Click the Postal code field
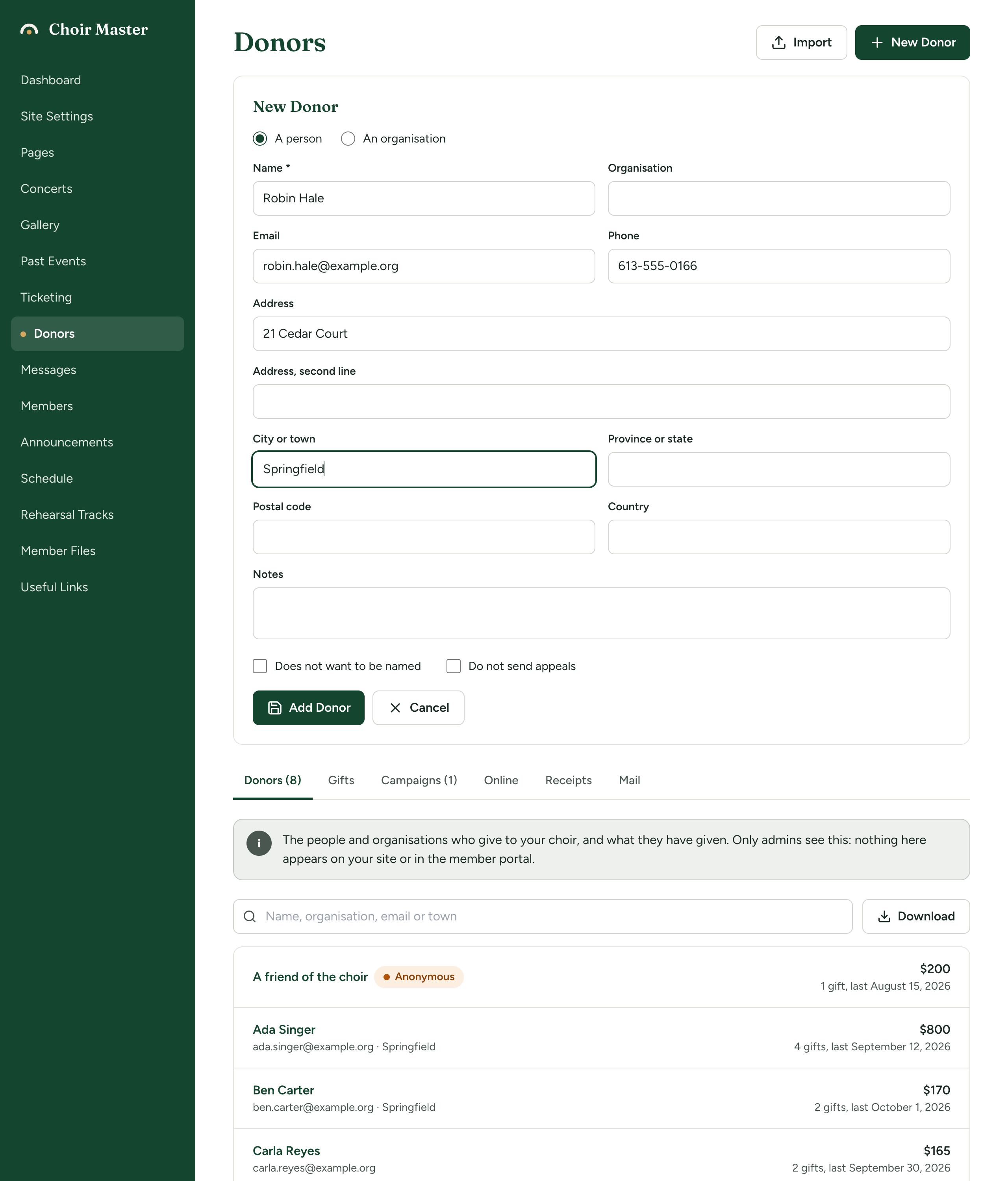Viewport: 1008px width, 1181px height. pyautogui.click(x=424, y=537)
